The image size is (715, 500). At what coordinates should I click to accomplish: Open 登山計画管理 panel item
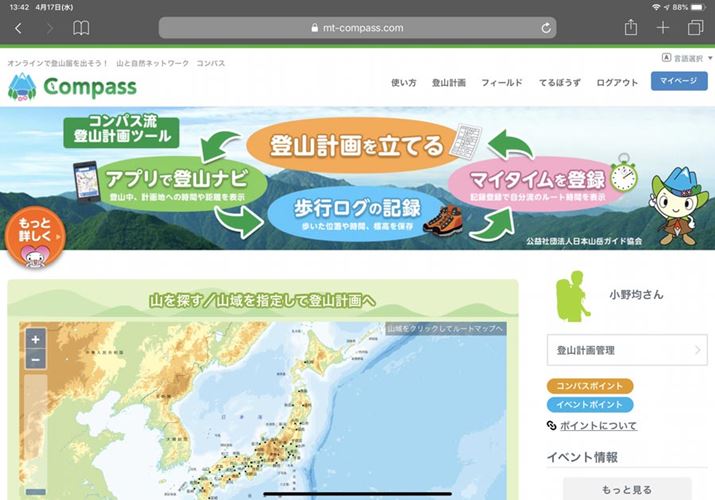click(627, 350)
